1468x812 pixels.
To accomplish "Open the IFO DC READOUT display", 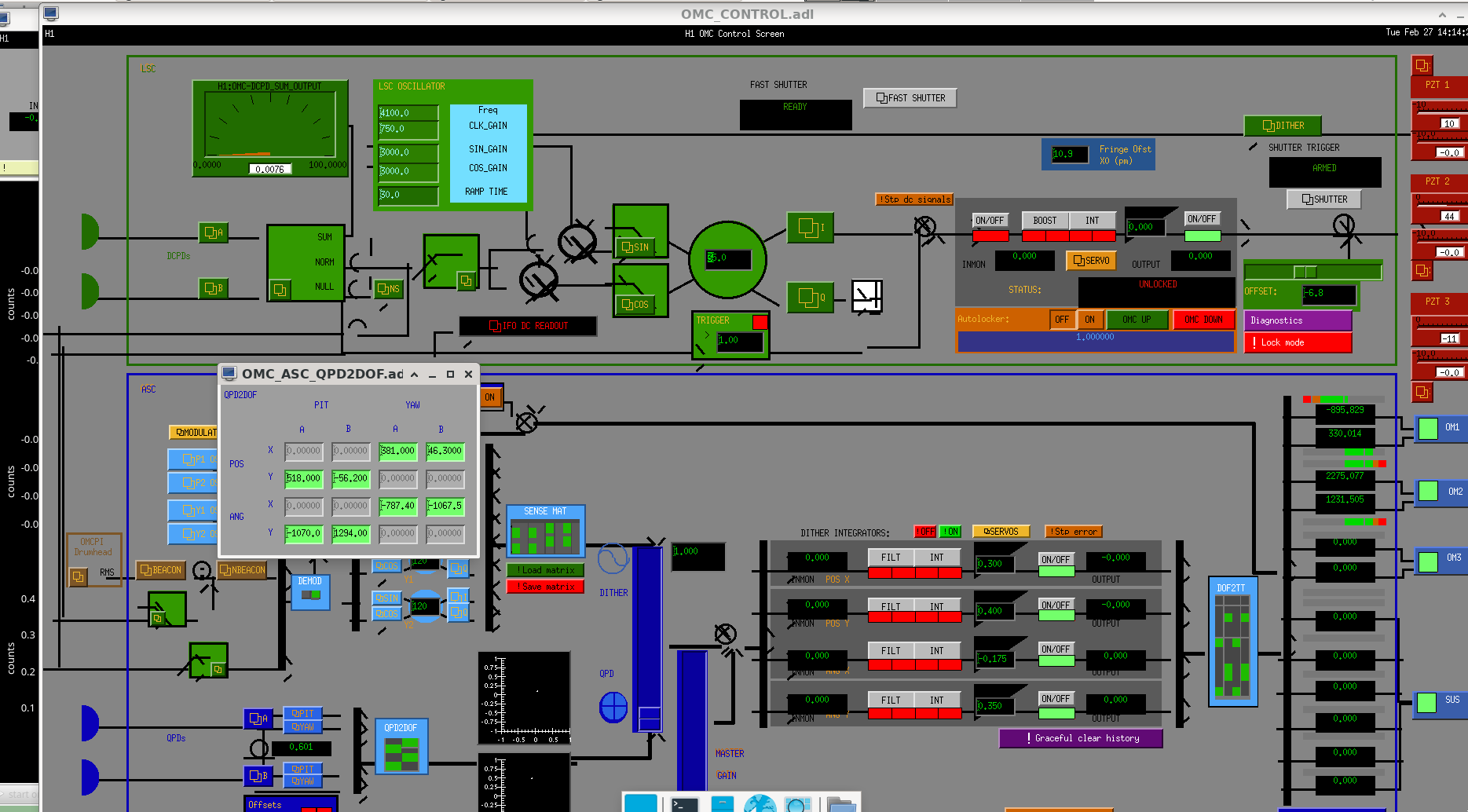I will click(x=528, y=326).
